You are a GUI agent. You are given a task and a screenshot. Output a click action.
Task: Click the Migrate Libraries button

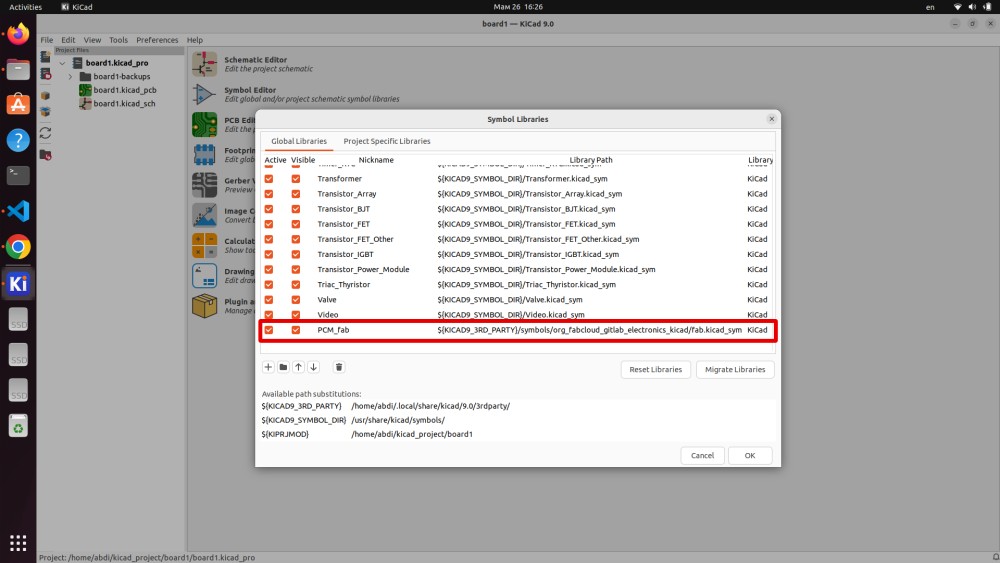[x=735, y=369]
